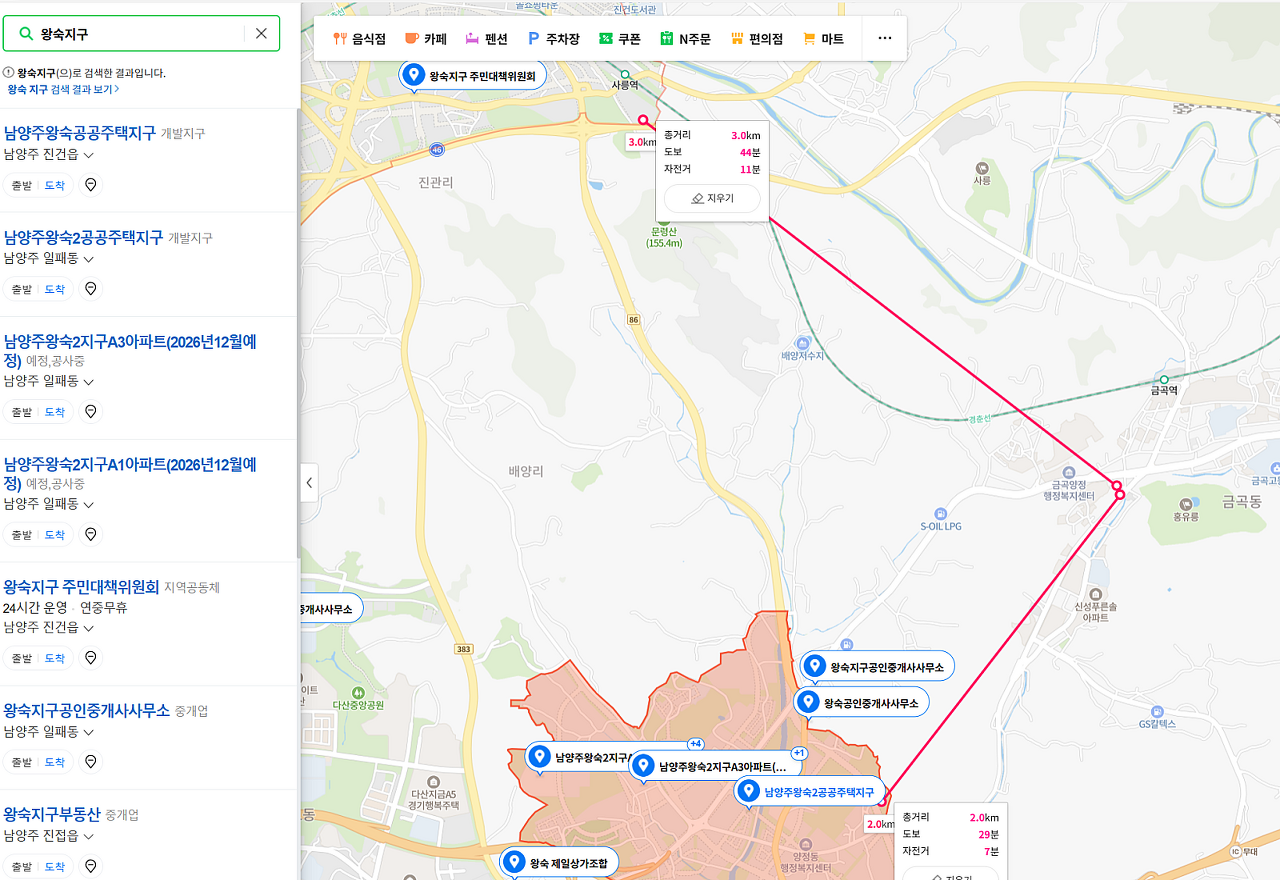The height and width of the screenshot is (880, 1280).
Task: Click 왕숙공인중개사사무소 map marker
Action: point(862,702)
